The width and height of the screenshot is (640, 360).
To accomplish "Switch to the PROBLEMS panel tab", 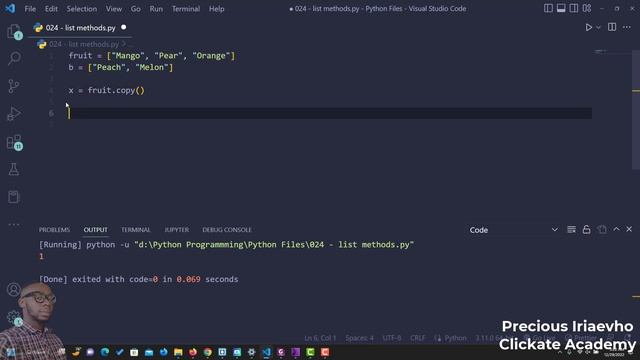I will 54,230.
